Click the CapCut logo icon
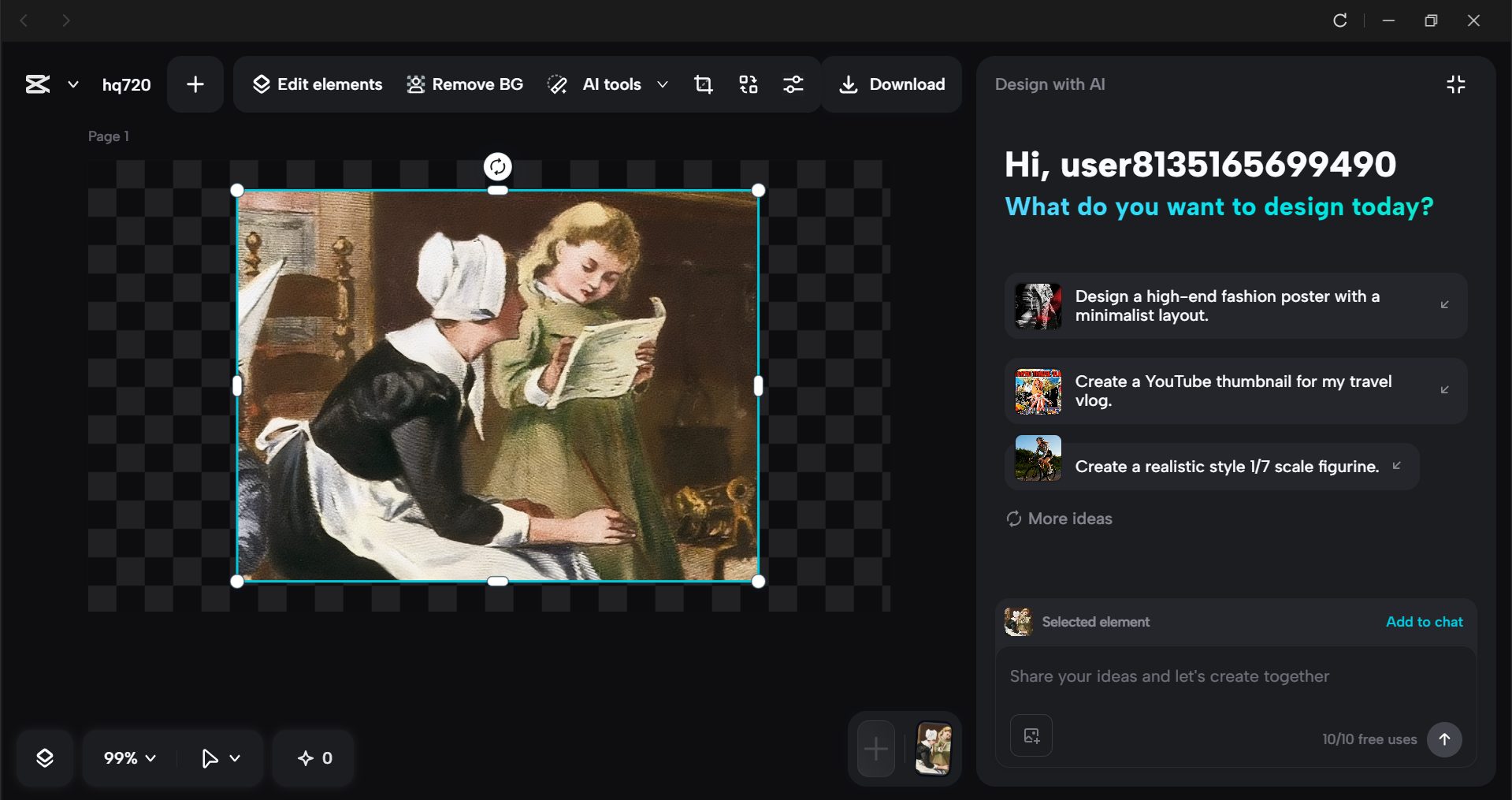 37,84
